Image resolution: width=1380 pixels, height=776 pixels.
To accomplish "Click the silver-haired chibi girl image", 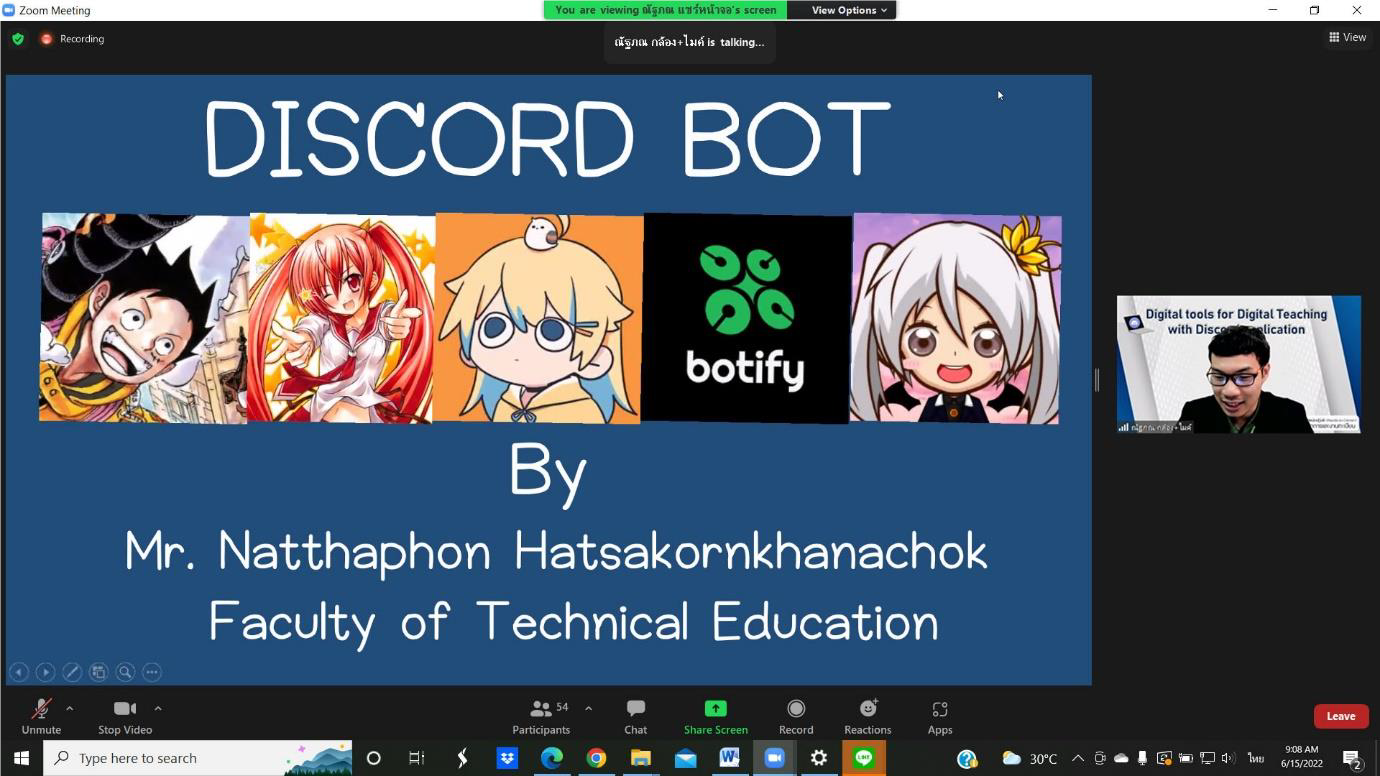I will (955, 318).
